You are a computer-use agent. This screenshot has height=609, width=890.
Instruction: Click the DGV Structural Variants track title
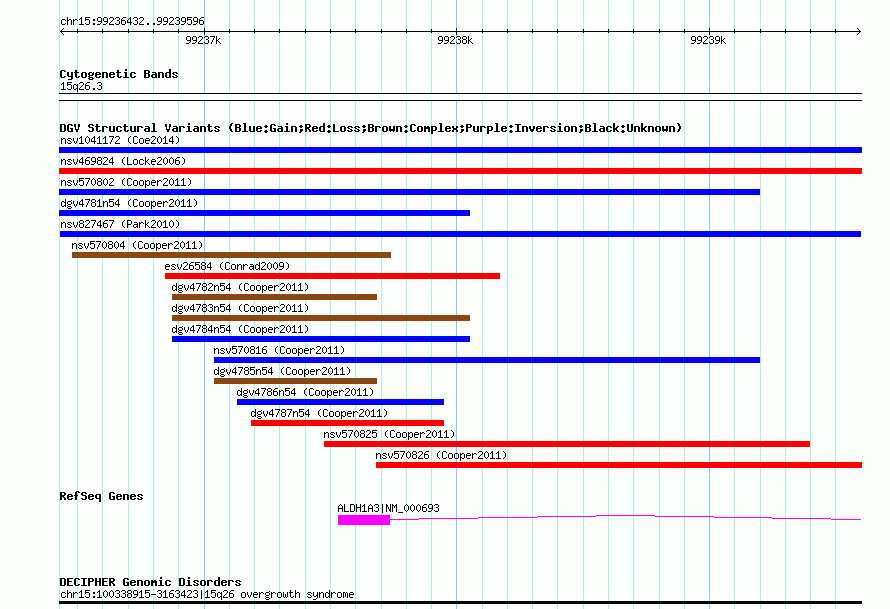pos(370,128)
